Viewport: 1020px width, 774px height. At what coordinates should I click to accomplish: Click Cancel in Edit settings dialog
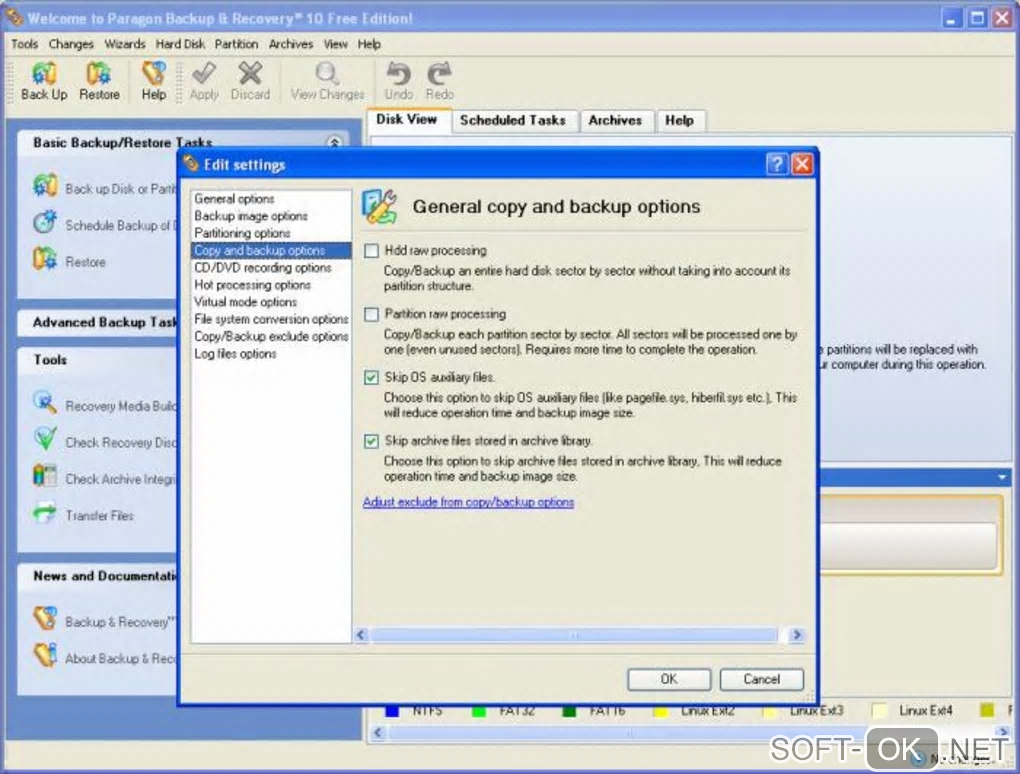[762, 679]
